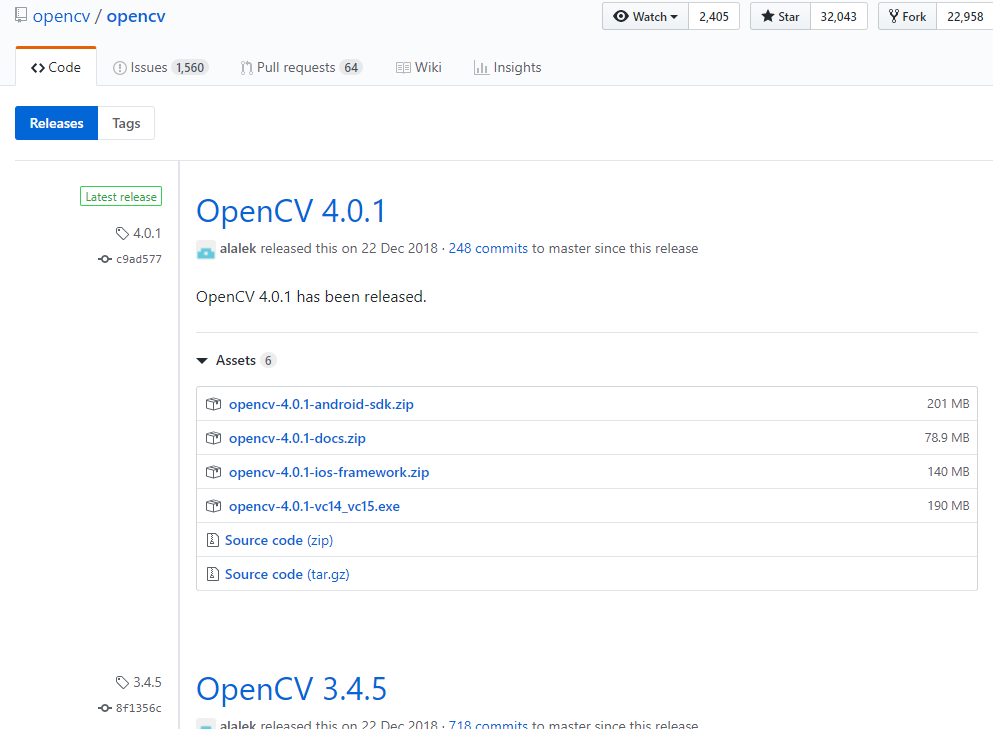The image size is (993, 729).
Task: Collapse the Assets section triangle
Action: tap(202, 360)
